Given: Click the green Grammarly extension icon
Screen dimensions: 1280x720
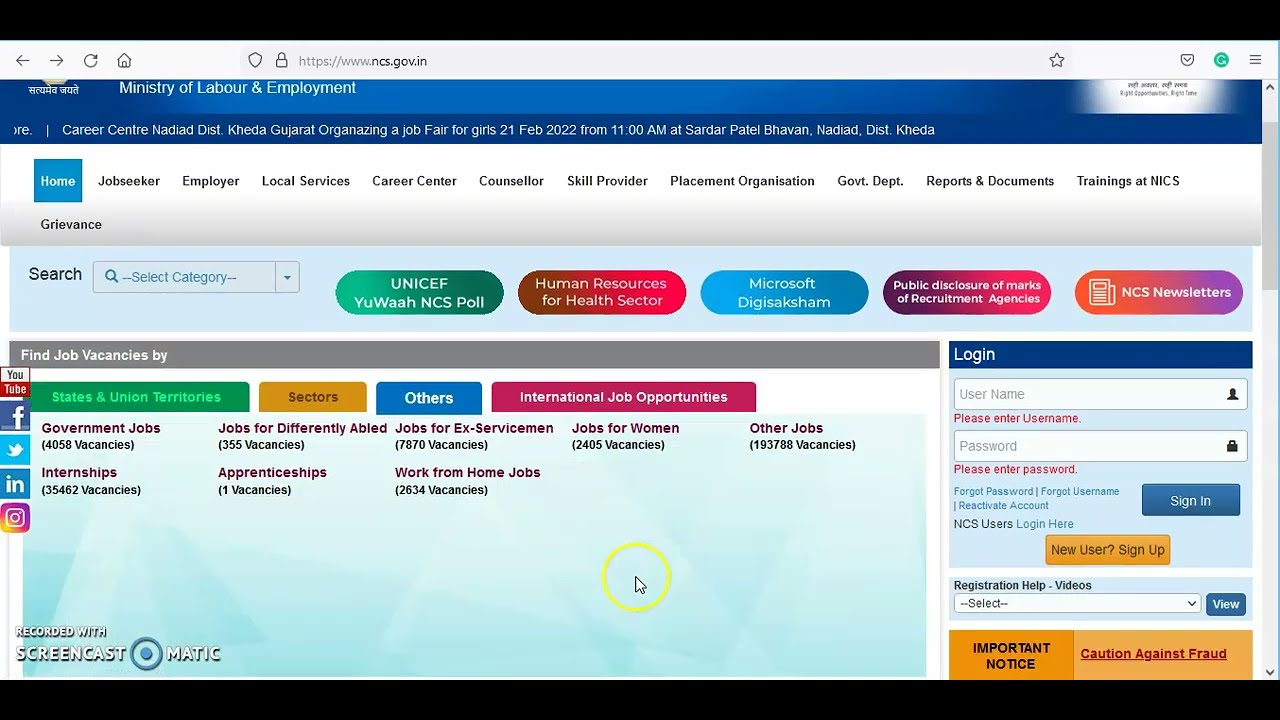Looking at the screenshot, I should click(1221, 61).
